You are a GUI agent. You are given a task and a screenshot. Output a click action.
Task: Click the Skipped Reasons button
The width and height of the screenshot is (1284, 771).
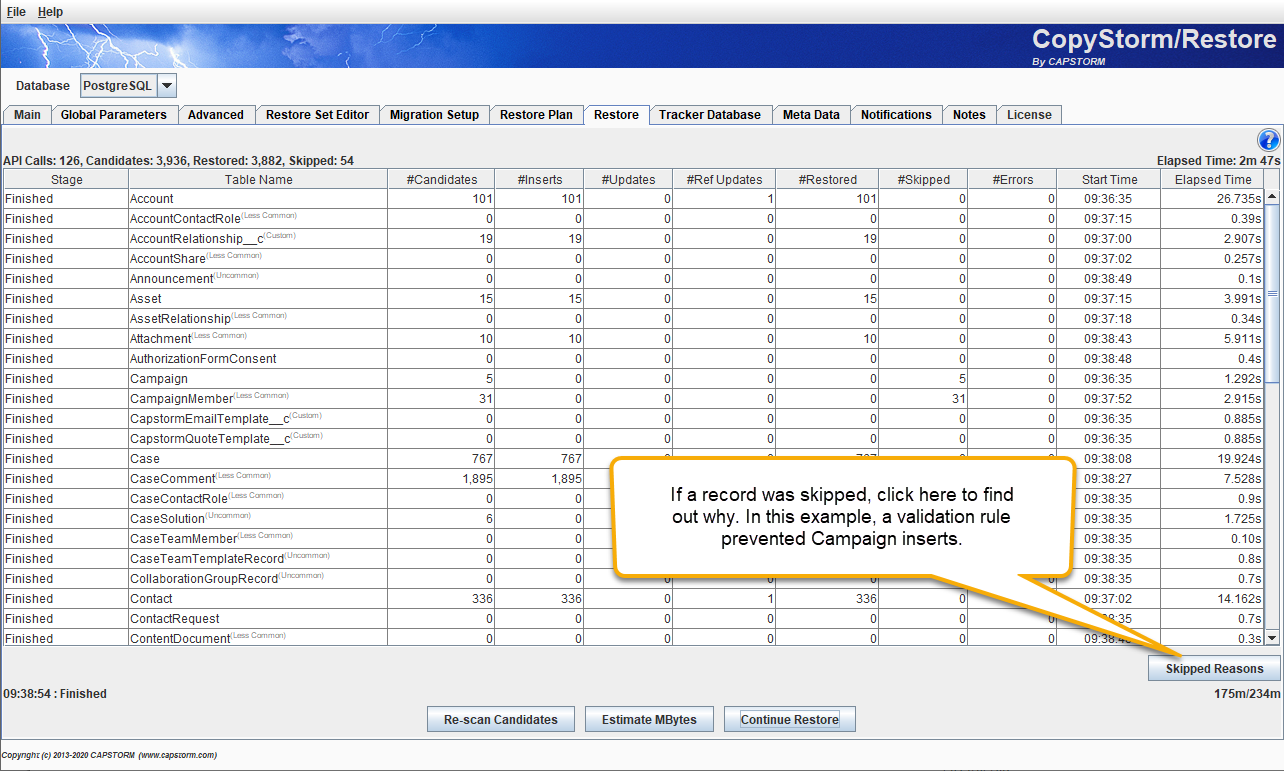click(1214, 669)
